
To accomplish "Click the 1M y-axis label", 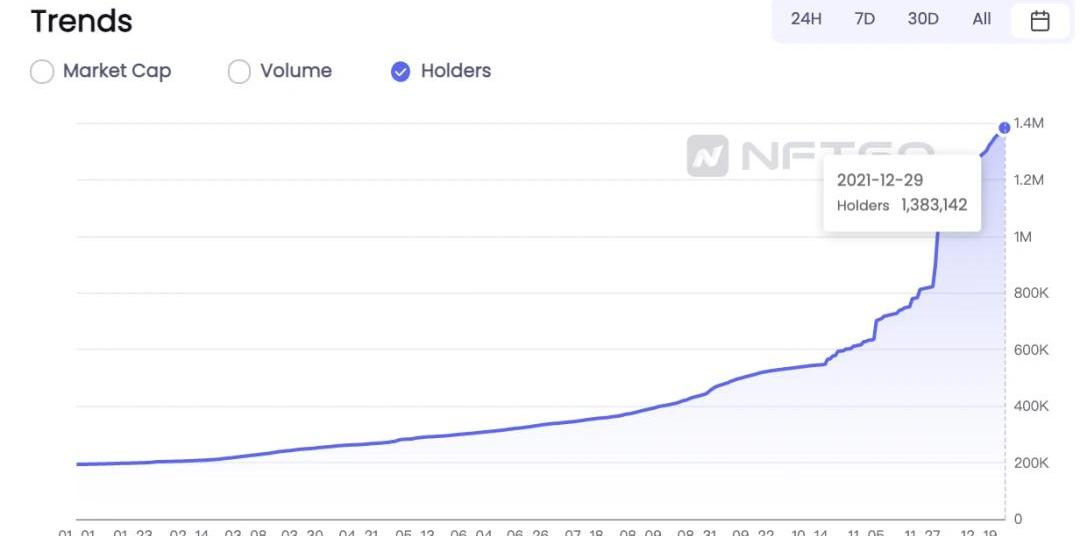I will (x=1022, y=237).
